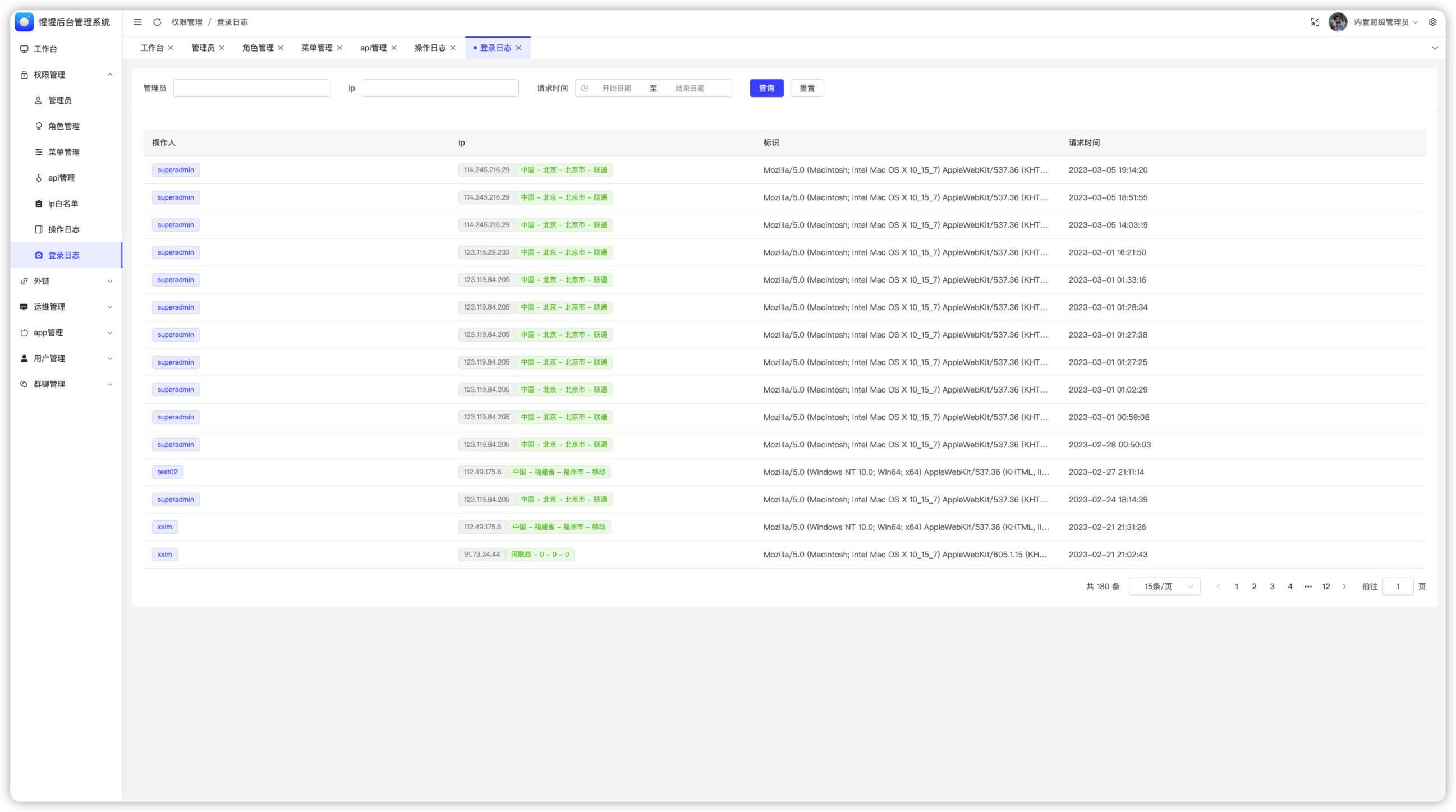This screenshot has width=1456, height=812.
Task: Click the 查询 search button
Action: 766,88
